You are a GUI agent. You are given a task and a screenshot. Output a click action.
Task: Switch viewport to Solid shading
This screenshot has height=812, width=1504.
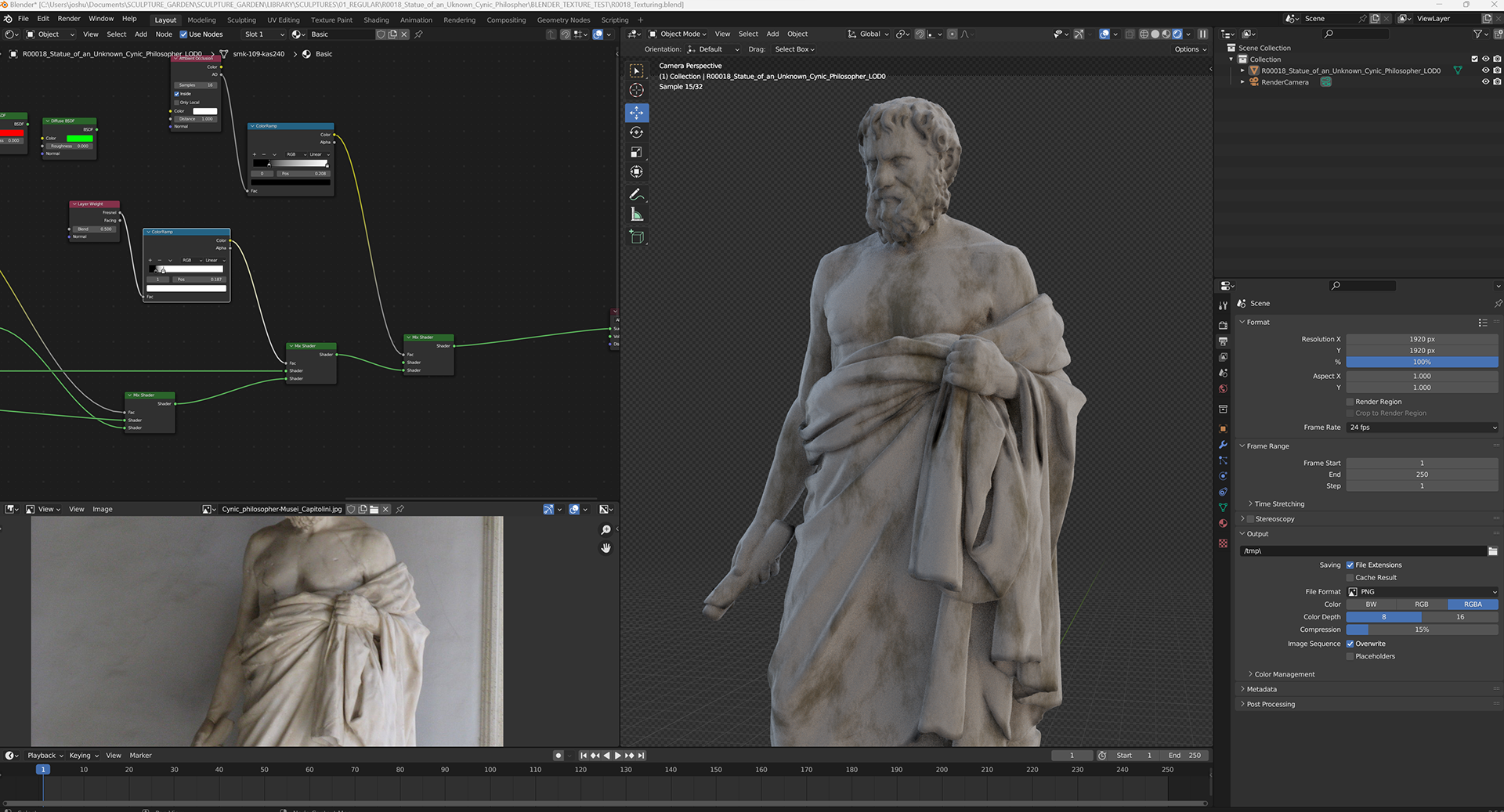tap(1155, 34)
